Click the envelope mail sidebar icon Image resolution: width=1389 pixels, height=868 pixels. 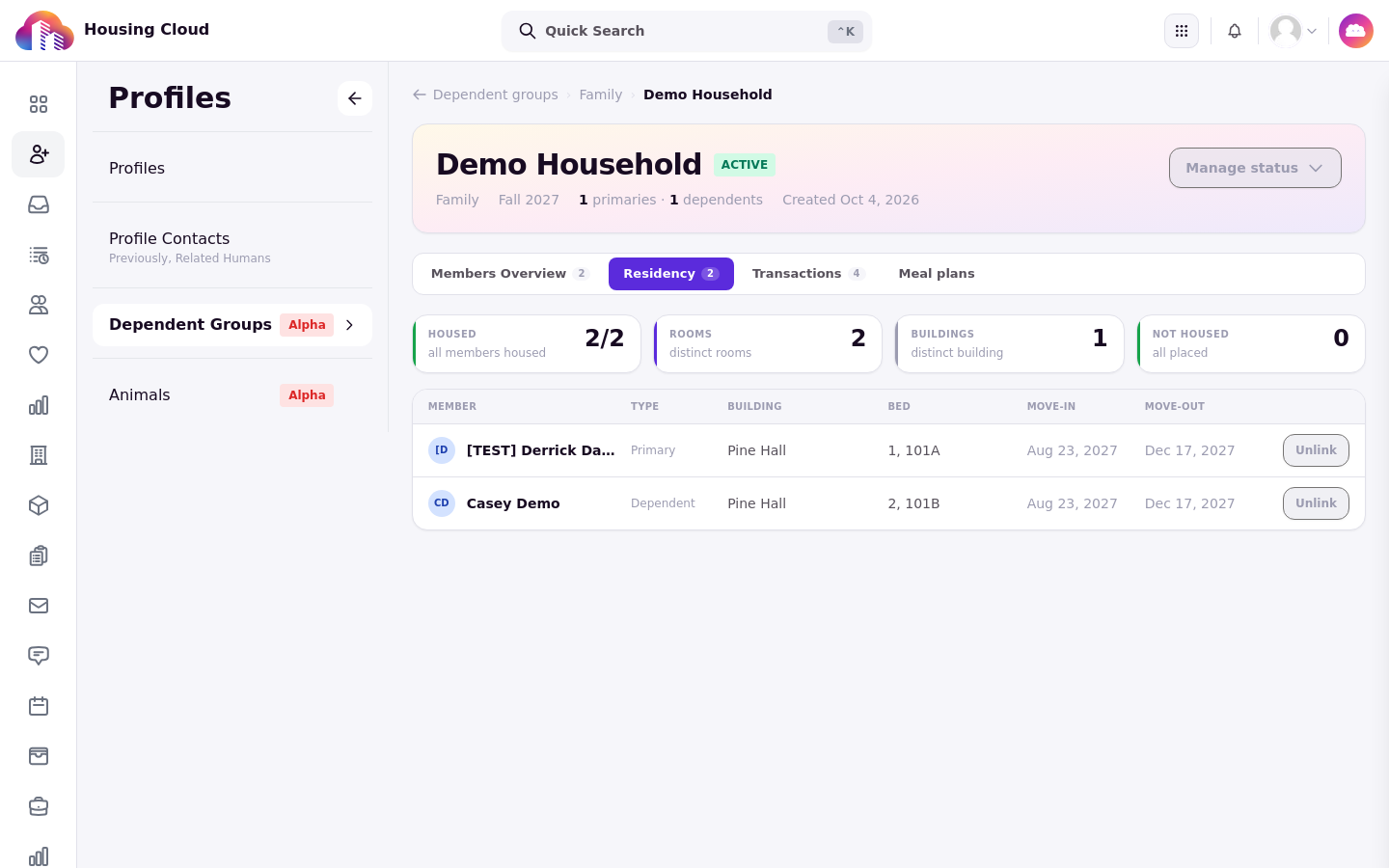point(39,606)
